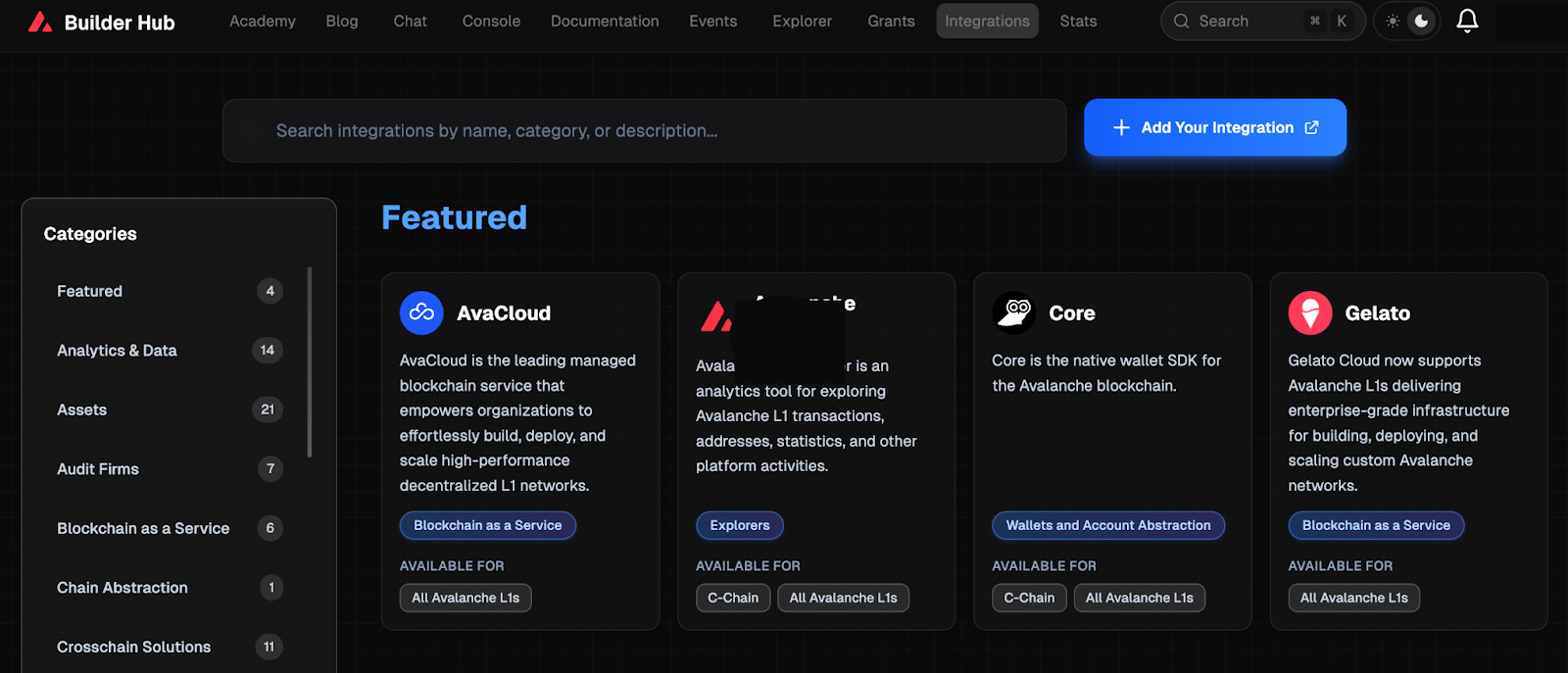Open the Blog nav item
The image size is (1568, 673).
tap(342, 21)
